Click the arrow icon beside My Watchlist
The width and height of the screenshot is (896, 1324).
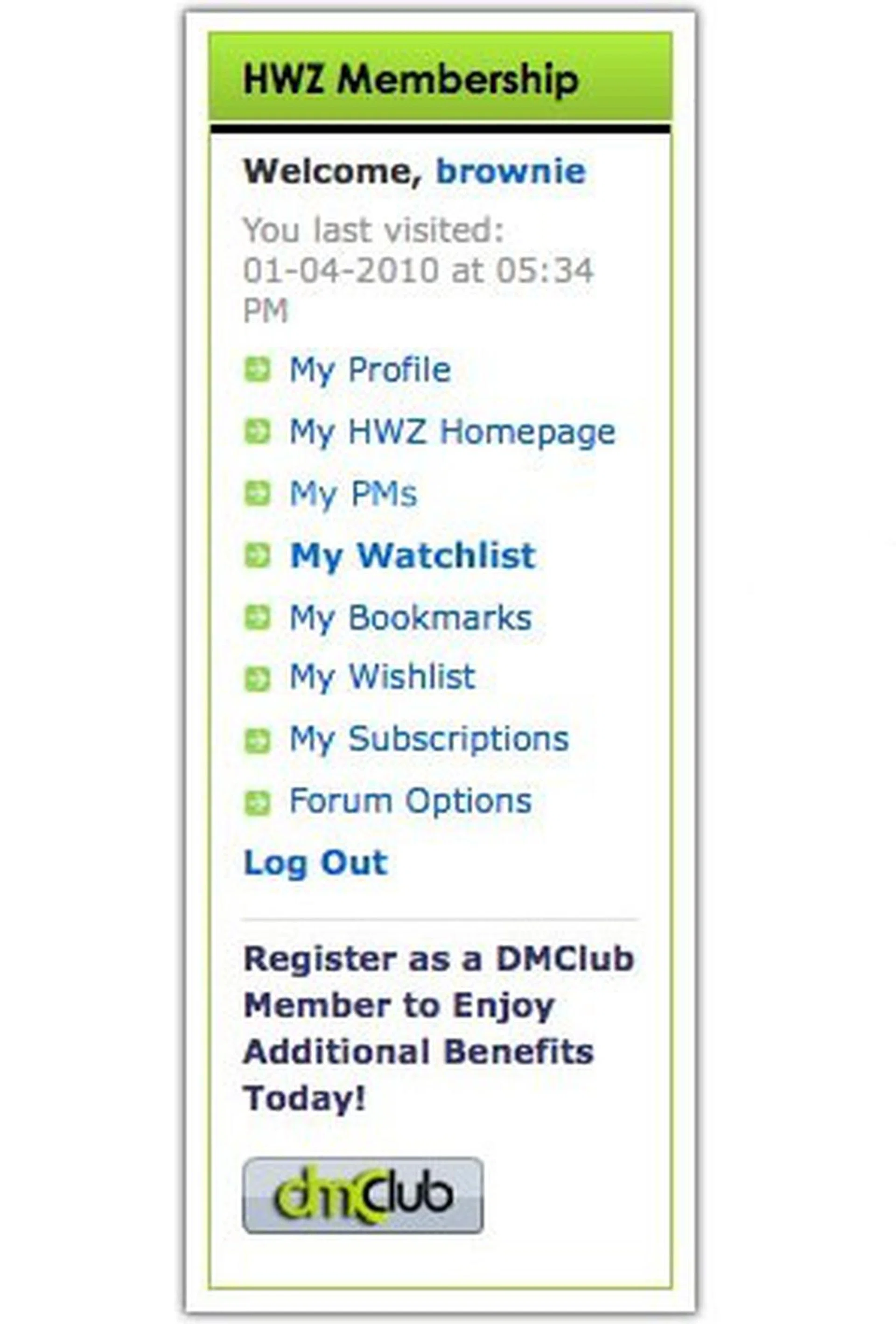point(257,555)
